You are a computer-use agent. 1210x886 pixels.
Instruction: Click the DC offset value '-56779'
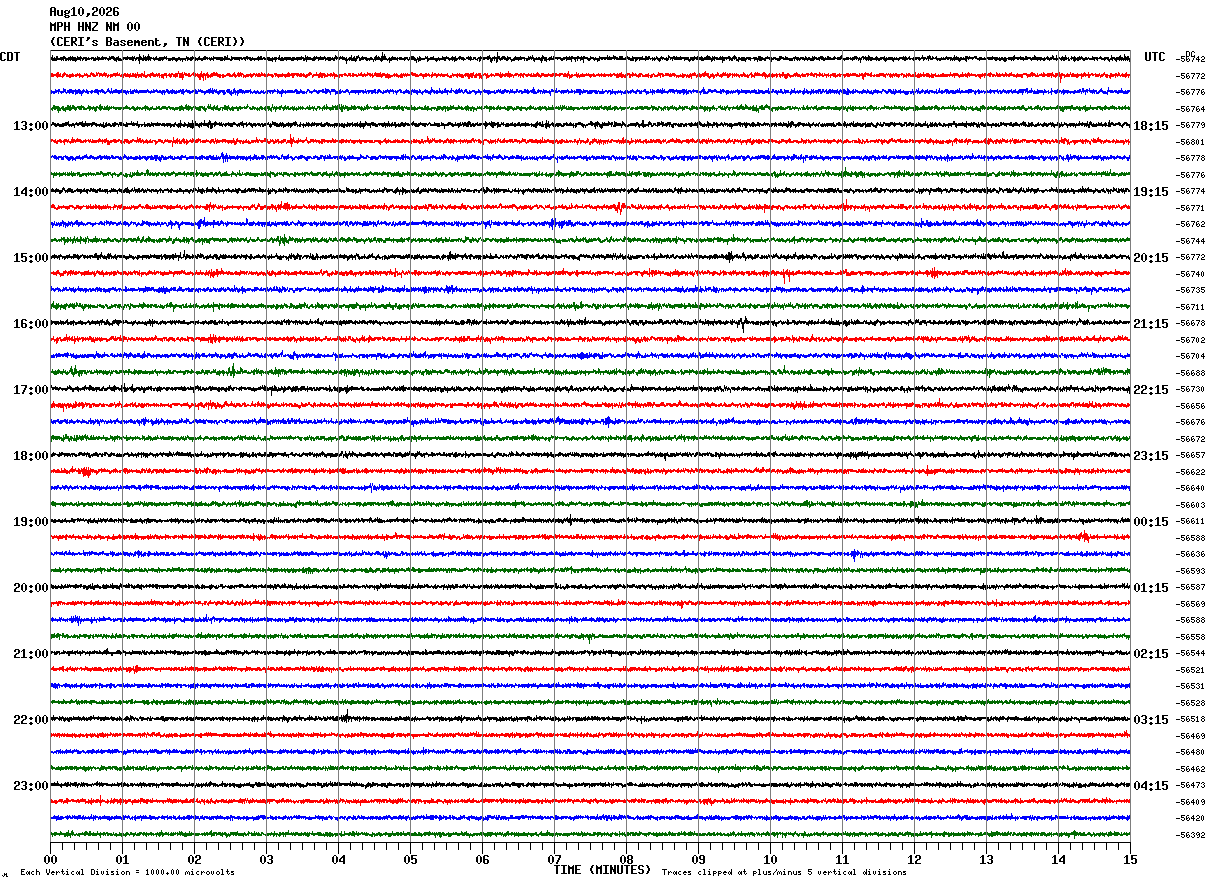pos(1191,126)
